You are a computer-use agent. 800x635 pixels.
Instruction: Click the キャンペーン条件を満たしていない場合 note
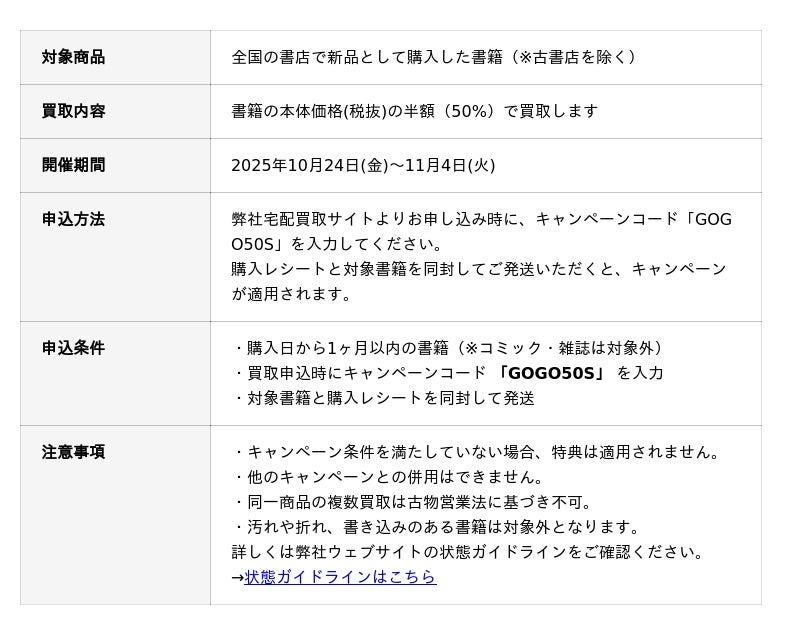[477, 452]
